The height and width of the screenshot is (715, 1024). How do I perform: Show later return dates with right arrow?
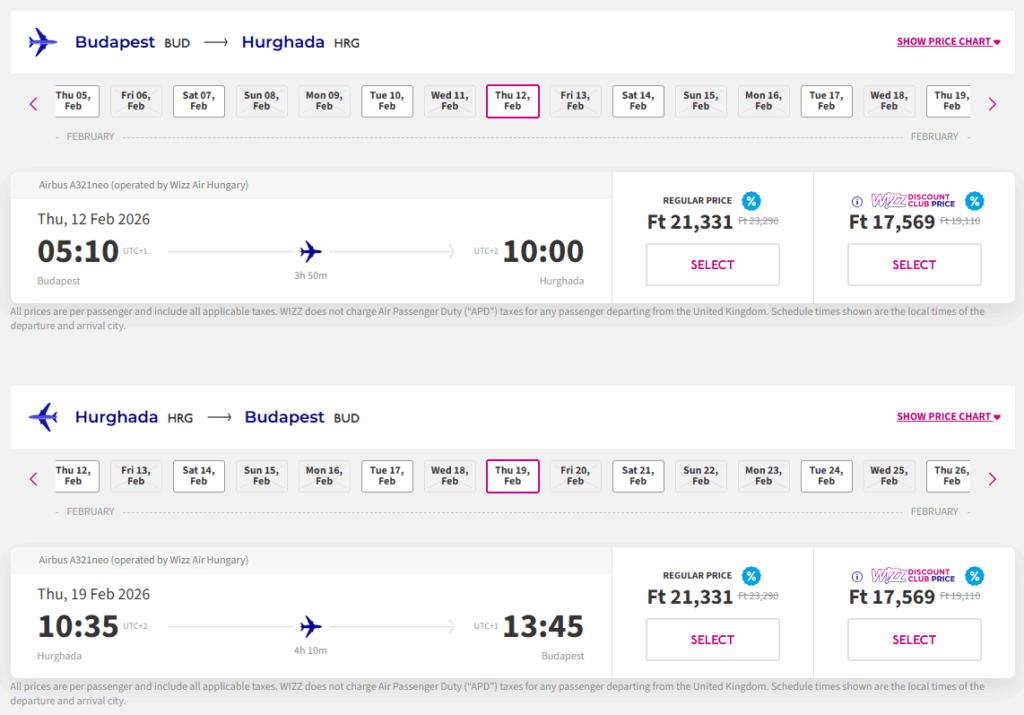992,479
